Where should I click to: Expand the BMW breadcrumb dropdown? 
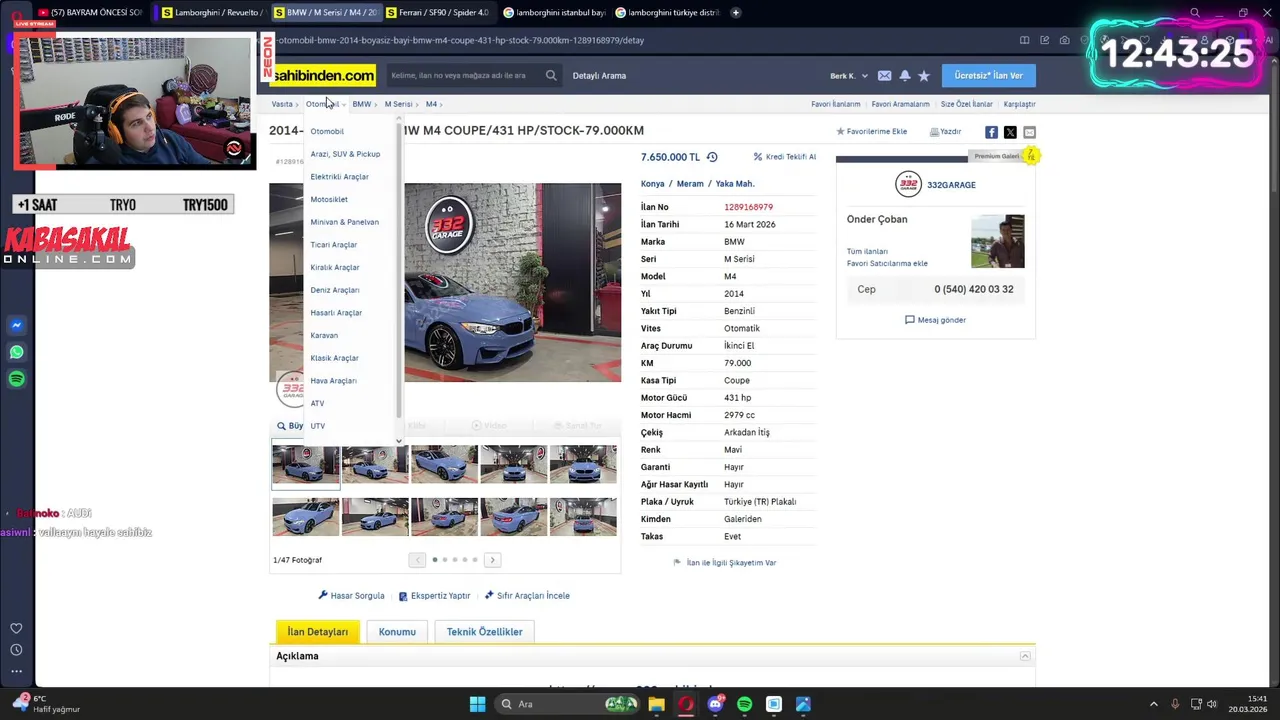click(364, 104)
